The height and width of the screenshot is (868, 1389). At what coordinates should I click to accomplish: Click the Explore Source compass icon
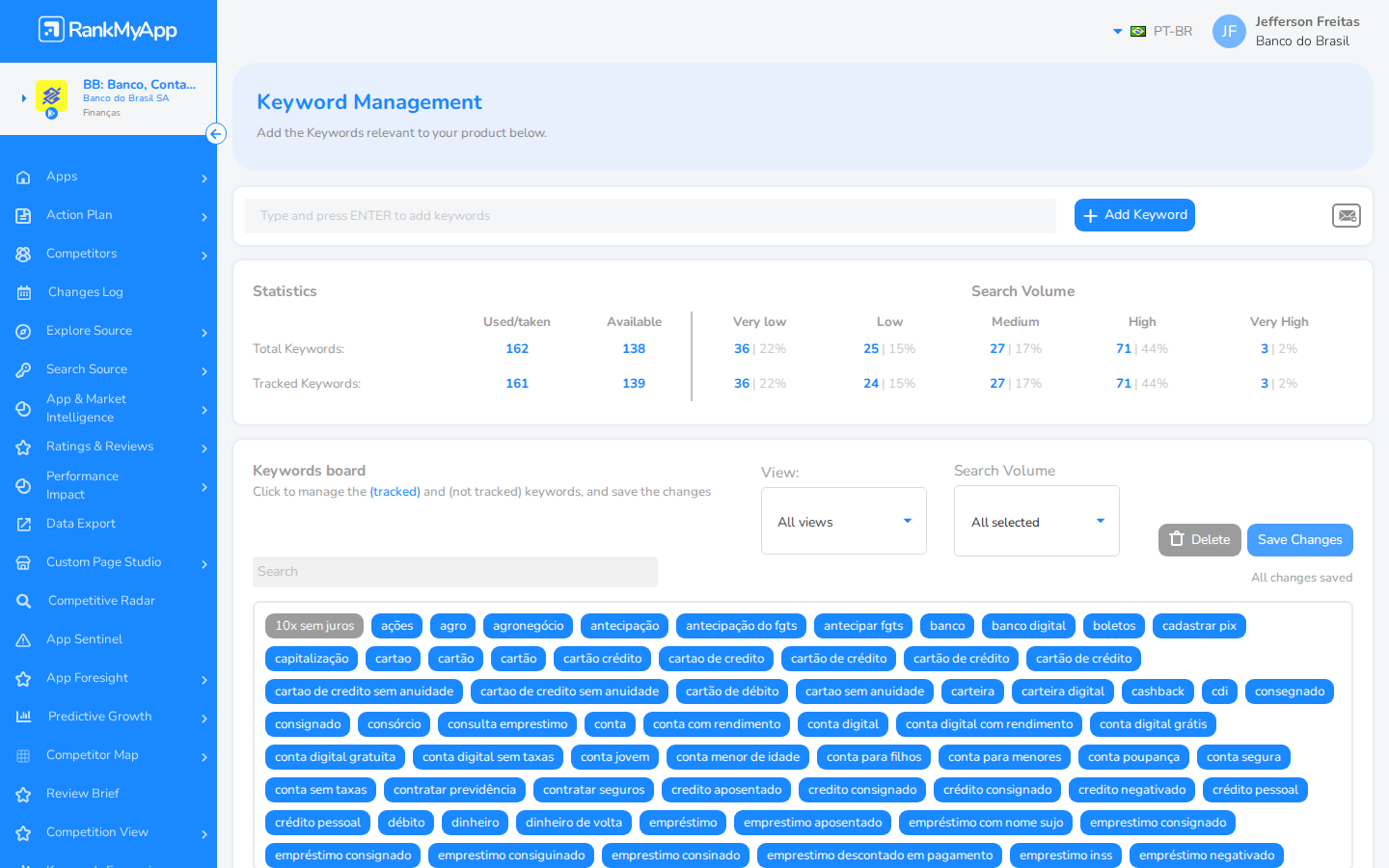coord(23,332)
